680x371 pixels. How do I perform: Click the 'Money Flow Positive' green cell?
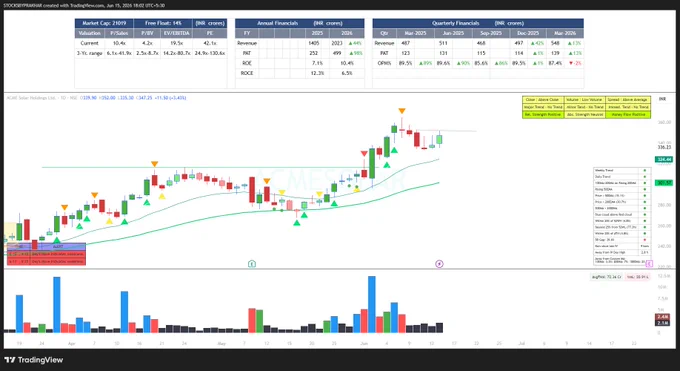point(628,115)
